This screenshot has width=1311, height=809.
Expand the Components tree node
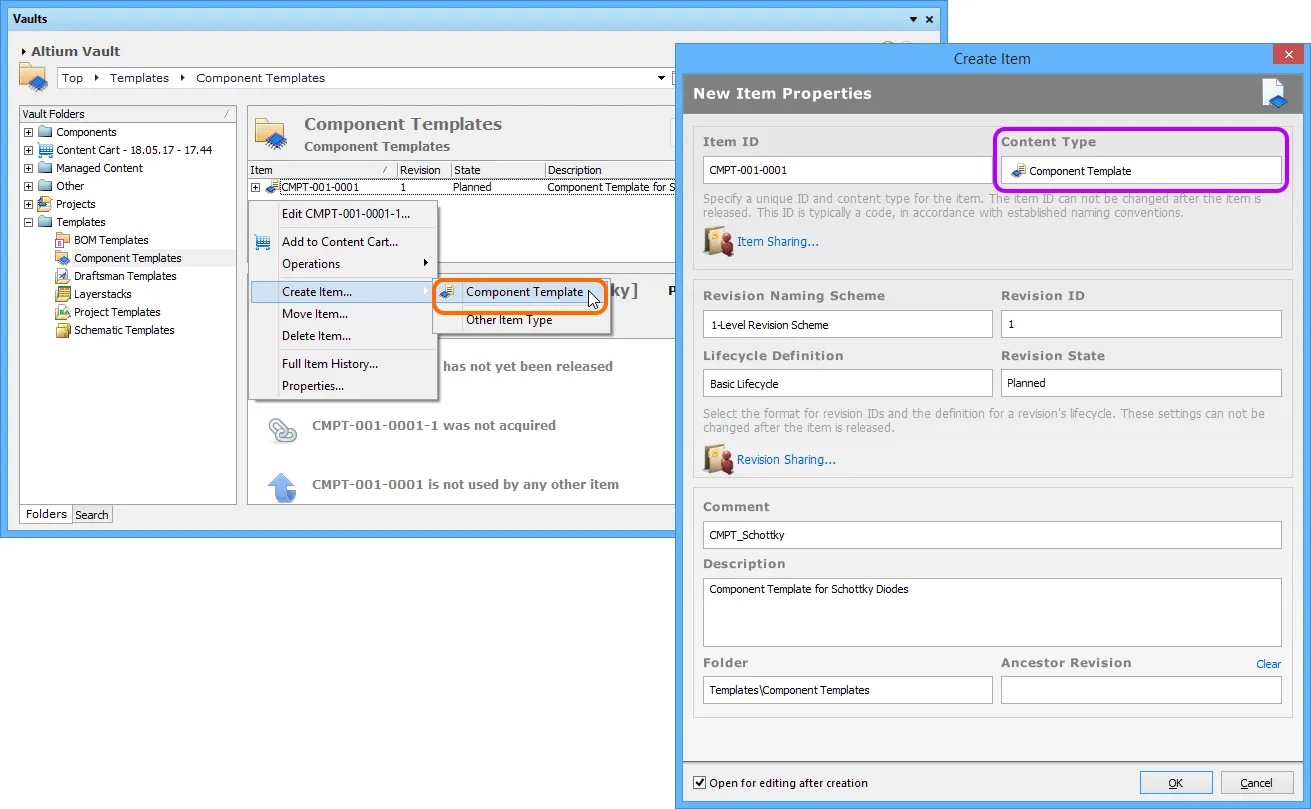tap(28, 132)
